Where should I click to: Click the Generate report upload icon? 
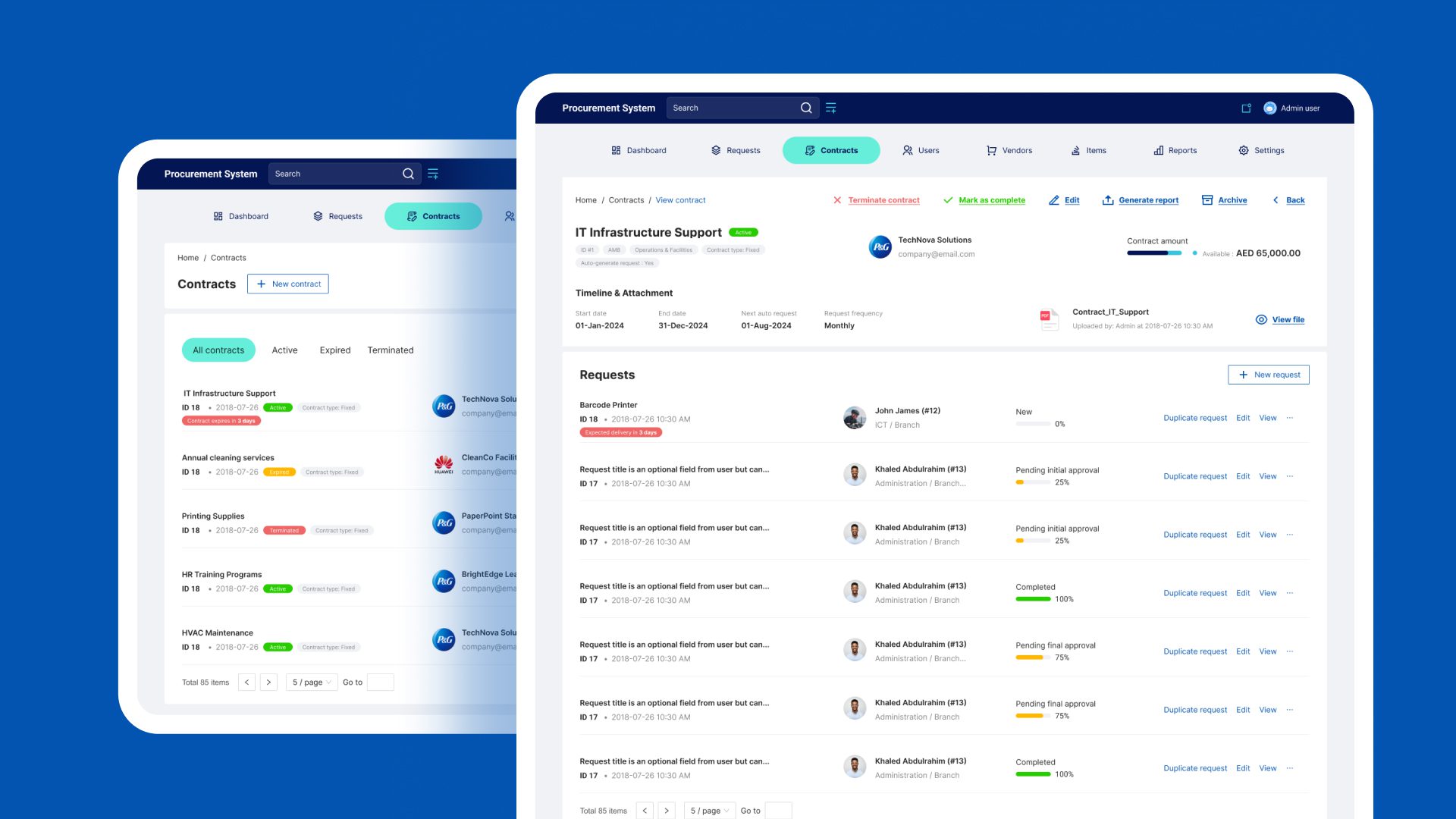point(1108,200)
